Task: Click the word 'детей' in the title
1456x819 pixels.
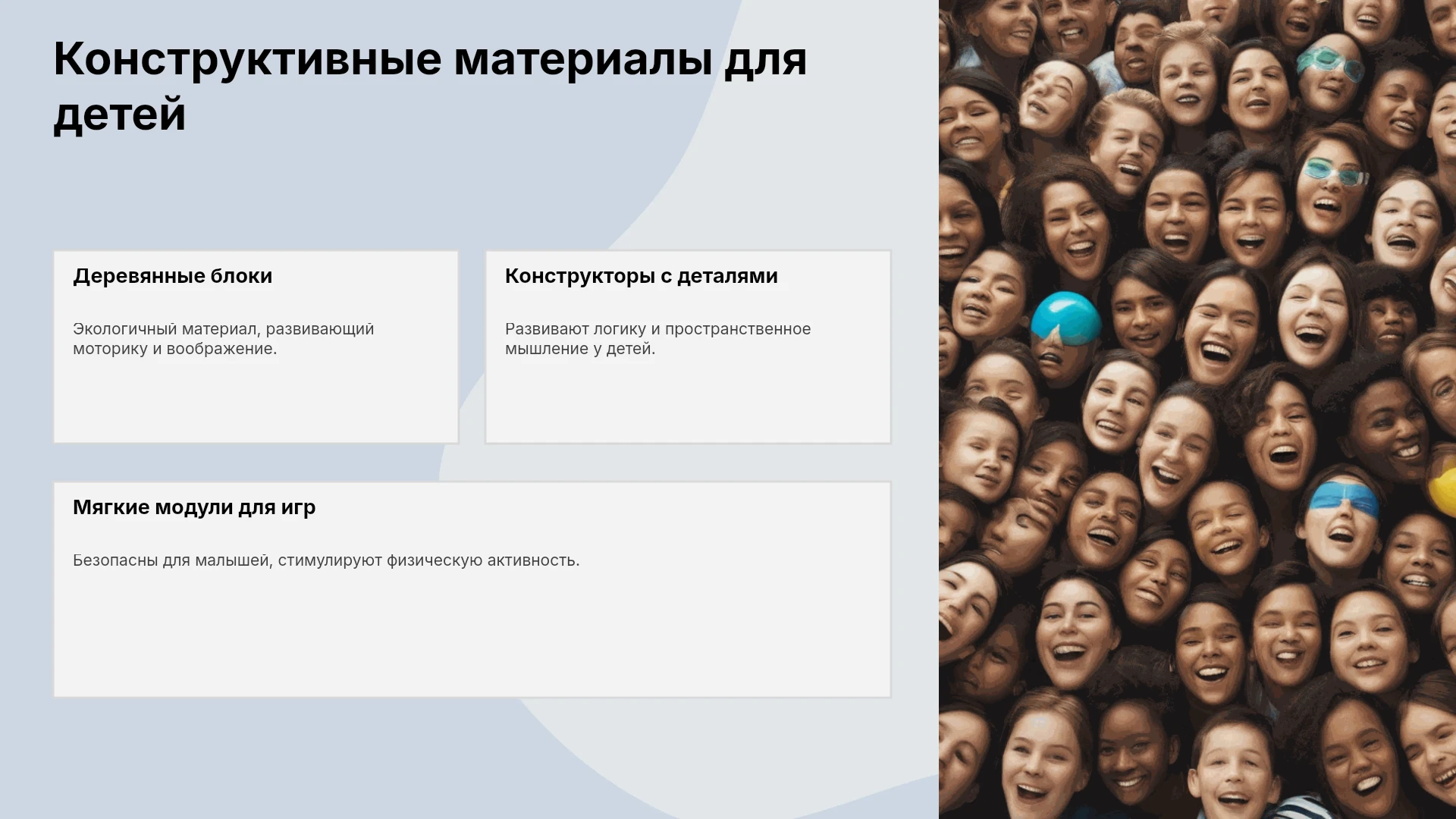Action: click(x=119, y=115)
